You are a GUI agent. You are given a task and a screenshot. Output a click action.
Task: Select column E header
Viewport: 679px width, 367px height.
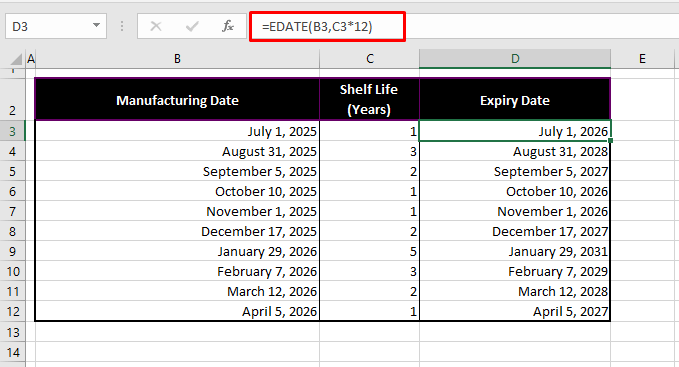642,59
